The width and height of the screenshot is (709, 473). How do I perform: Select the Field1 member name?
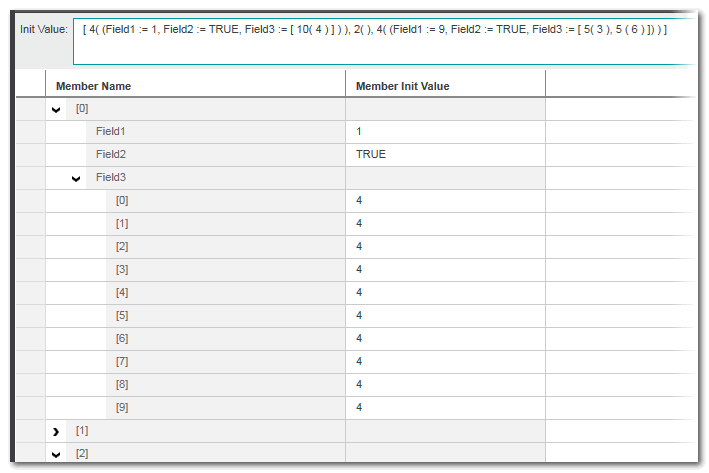pos(111,132)
